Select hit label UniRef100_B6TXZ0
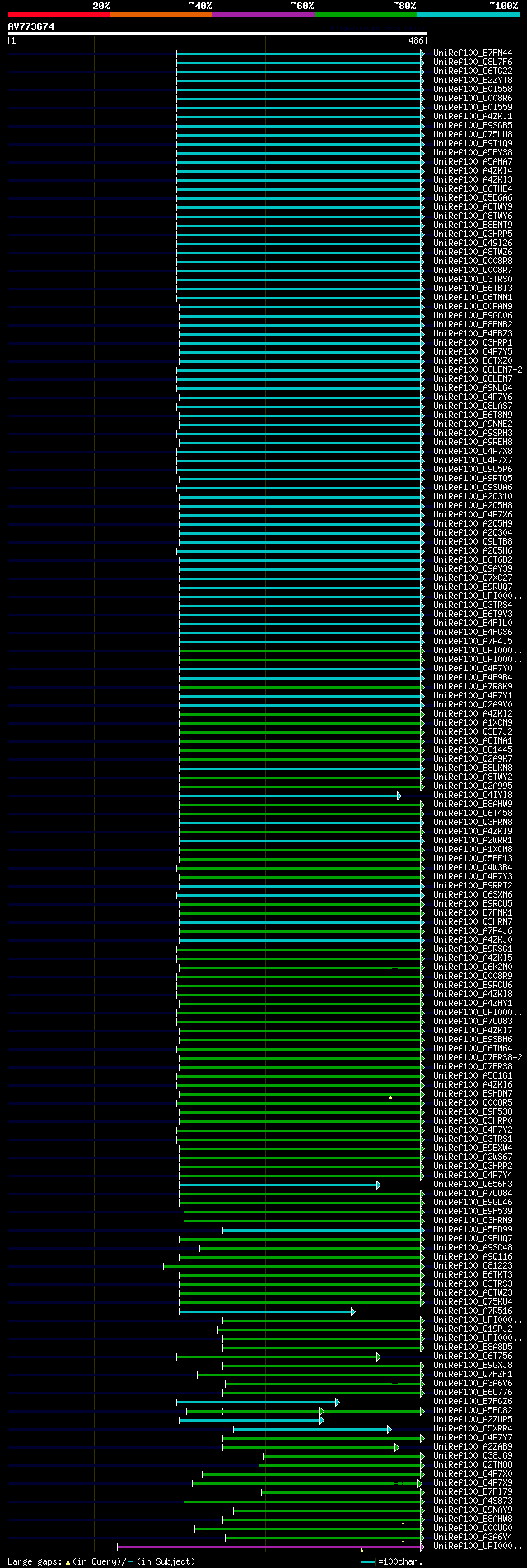Image resolution: width=527 pixels, height=1568 pixels. pyautogui.click(x=473, y=360)
